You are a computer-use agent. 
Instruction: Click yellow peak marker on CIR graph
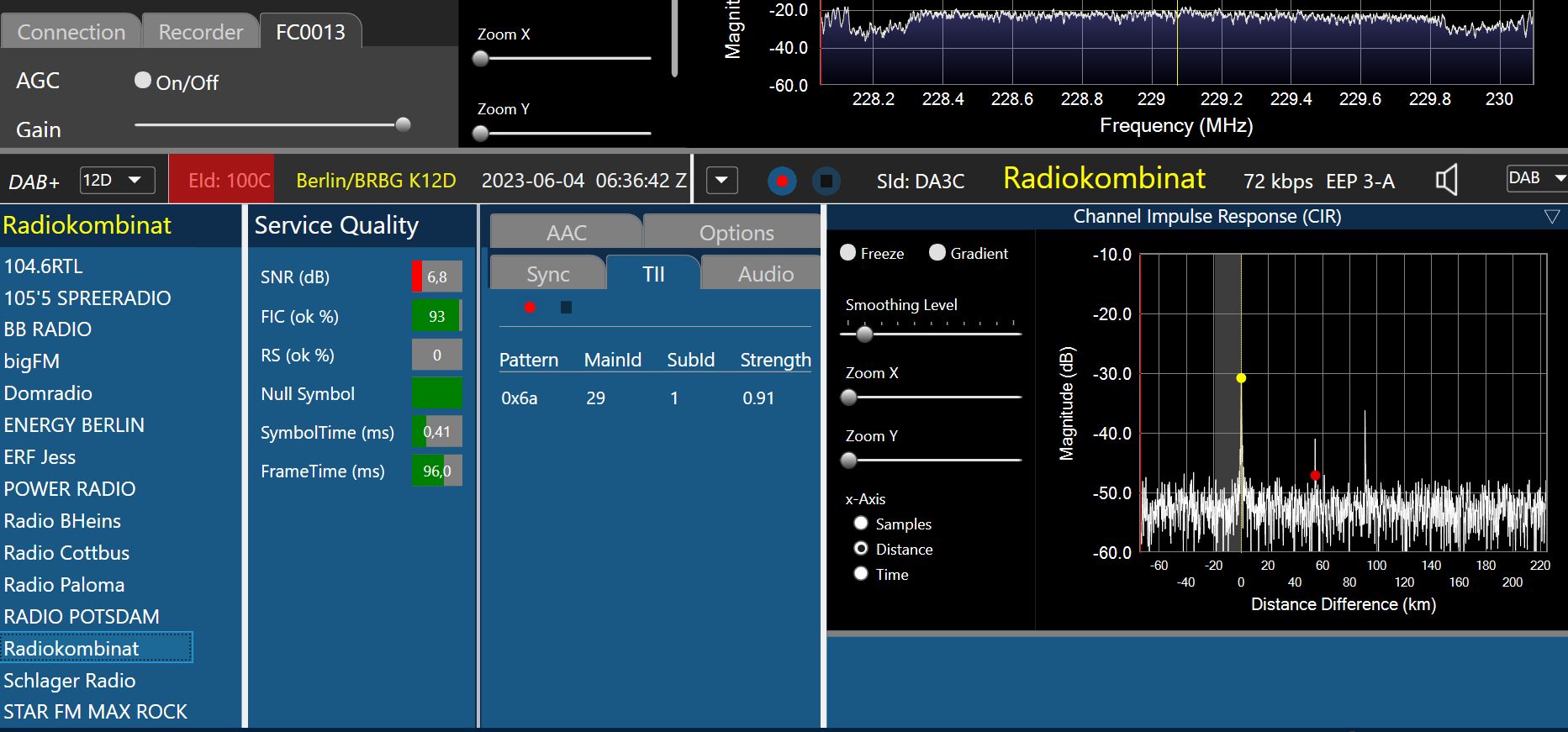pyautogui.click(x=1241, y=378)
